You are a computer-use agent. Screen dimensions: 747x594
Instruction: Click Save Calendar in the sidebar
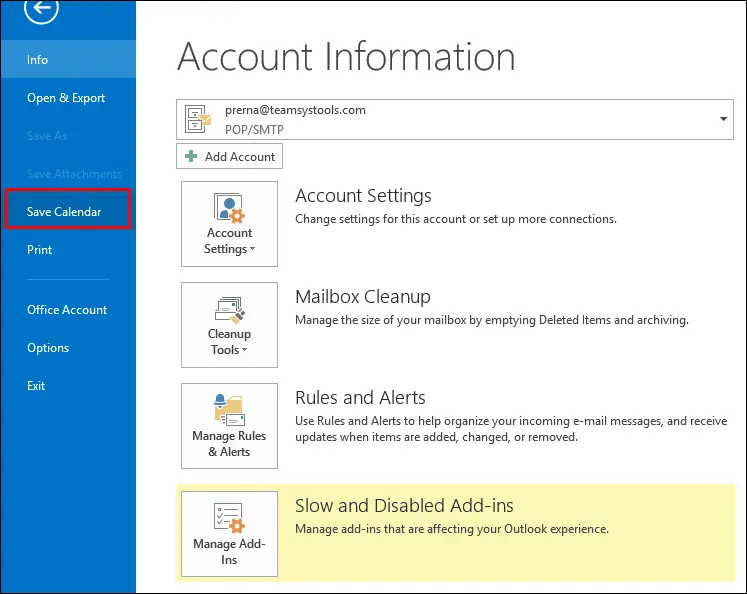[65, 212]
